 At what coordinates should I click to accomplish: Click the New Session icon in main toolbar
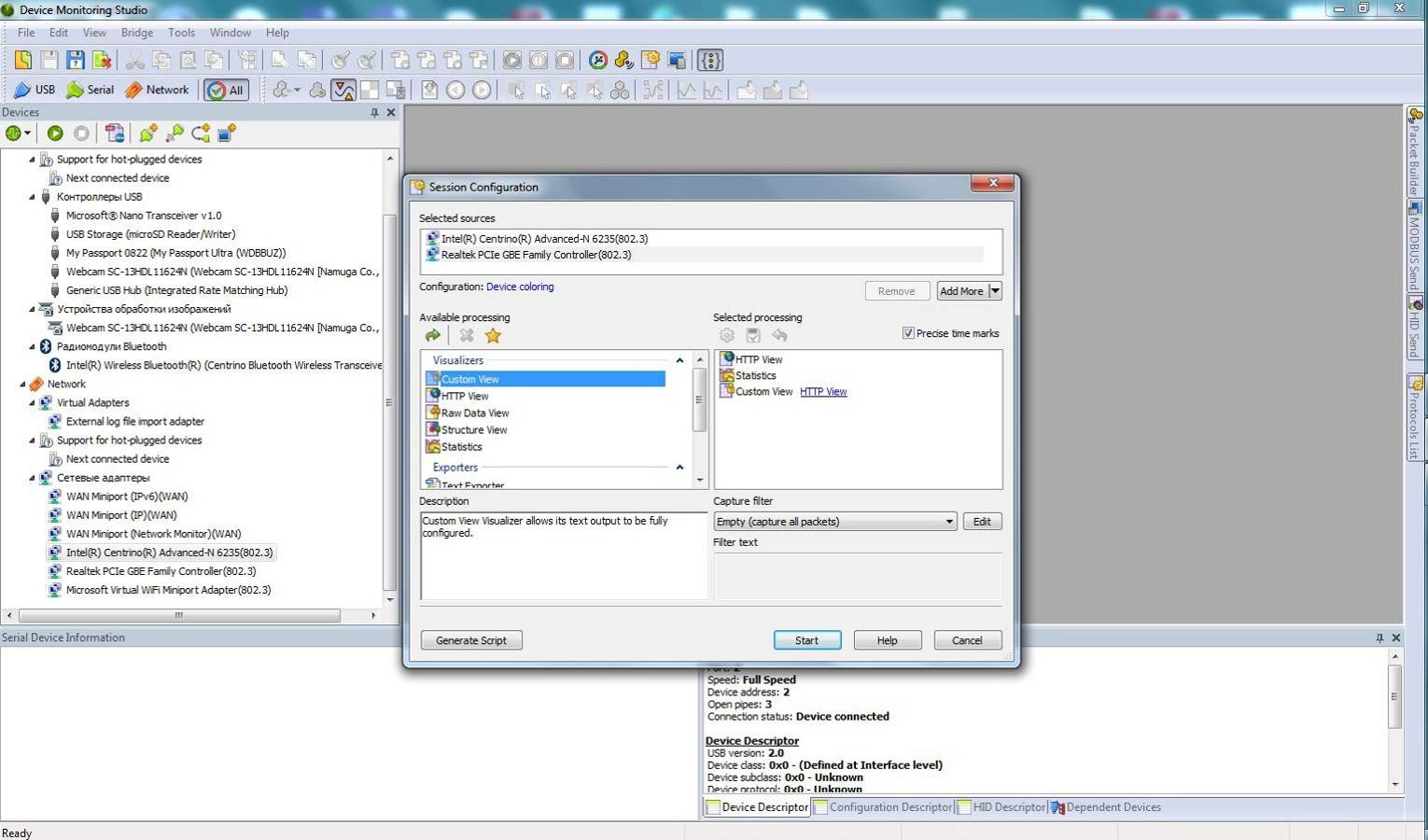(22, 61)
